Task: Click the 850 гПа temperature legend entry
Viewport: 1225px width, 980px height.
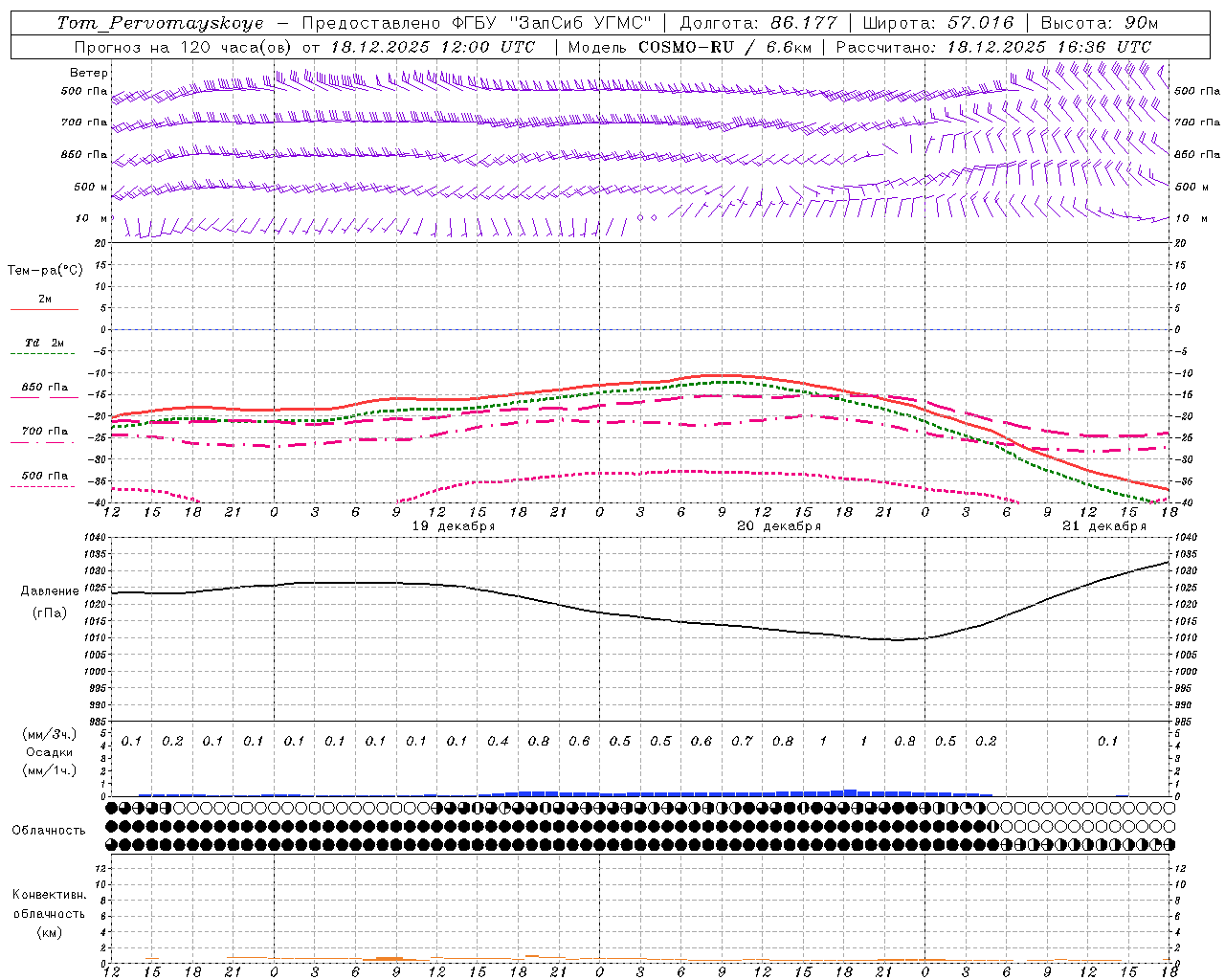Action: click(45, 388)
